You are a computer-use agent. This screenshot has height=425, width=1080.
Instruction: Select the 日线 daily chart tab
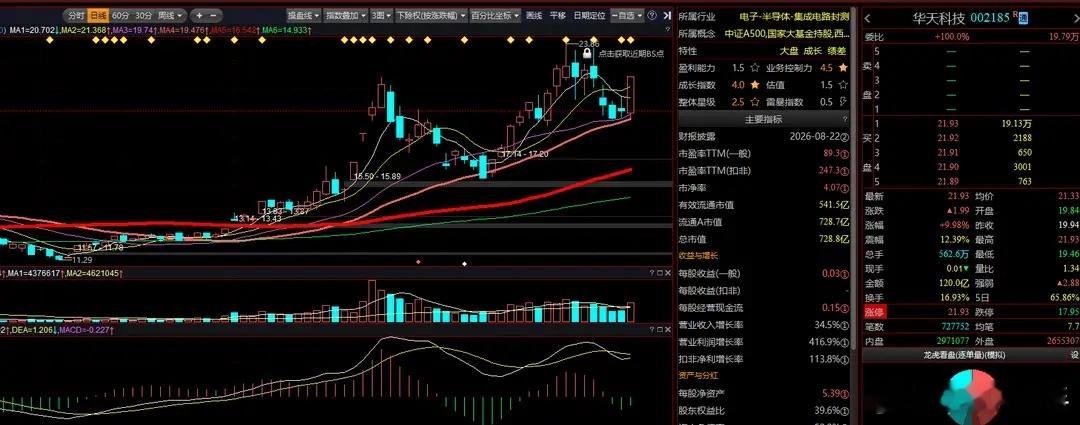[98, 15]
